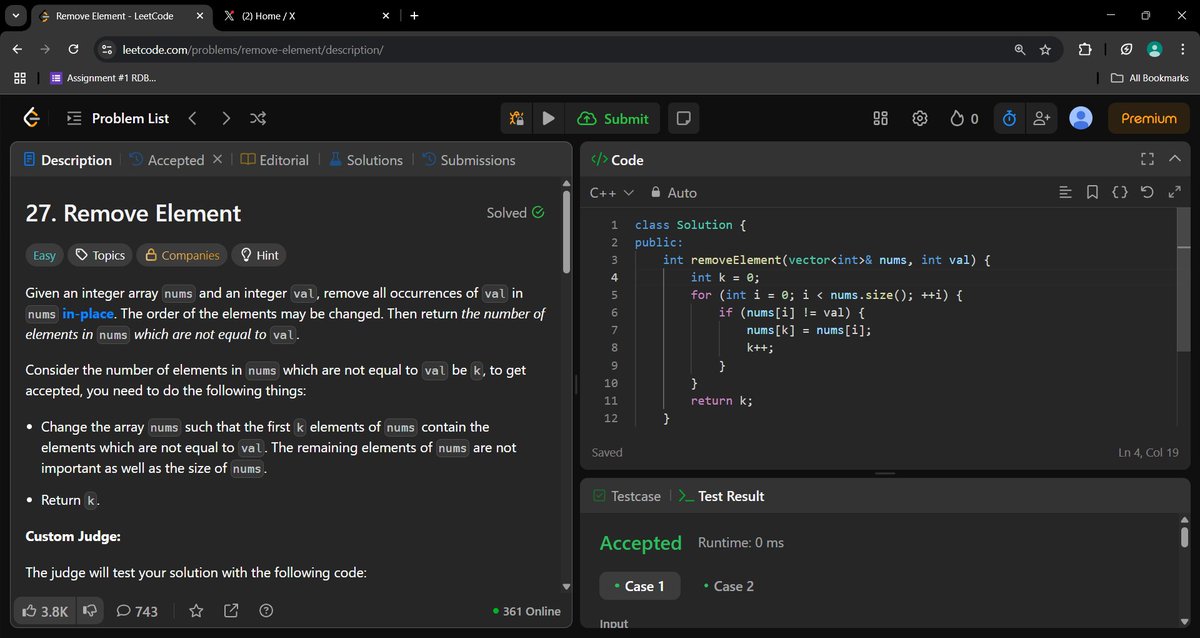Click the description panel scrollbar
The width and height of the screenshot is (1200, 638).
[x=567, y=230]
